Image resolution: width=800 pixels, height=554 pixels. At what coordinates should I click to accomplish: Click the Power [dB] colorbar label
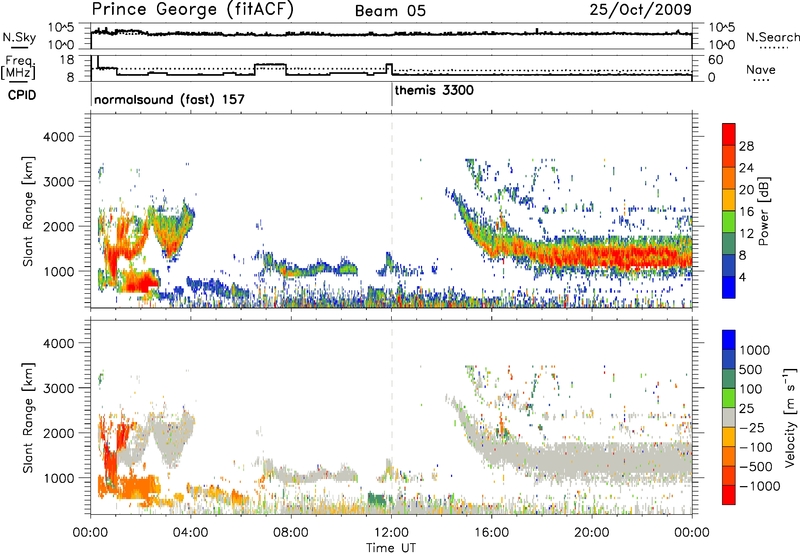763,211
